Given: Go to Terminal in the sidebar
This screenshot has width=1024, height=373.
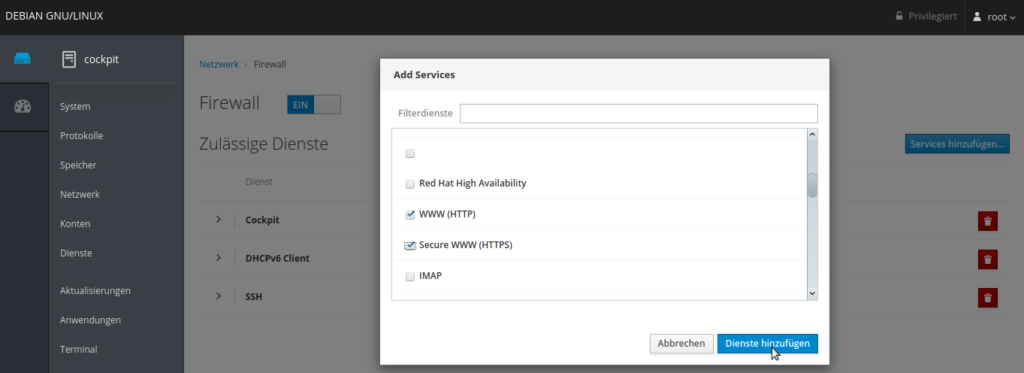Looking at the screenshot, I should tap(78, 349).
